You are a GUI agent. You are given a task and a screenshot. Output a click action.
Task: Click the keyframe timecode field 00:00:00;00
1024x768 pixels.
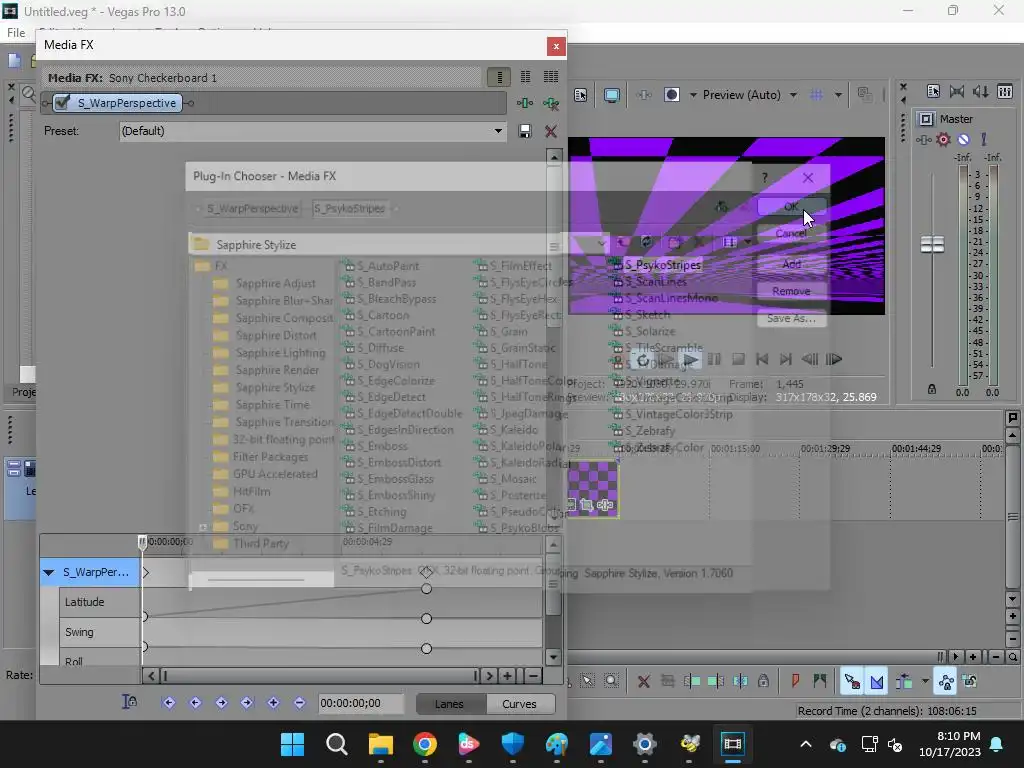(360, 703)
